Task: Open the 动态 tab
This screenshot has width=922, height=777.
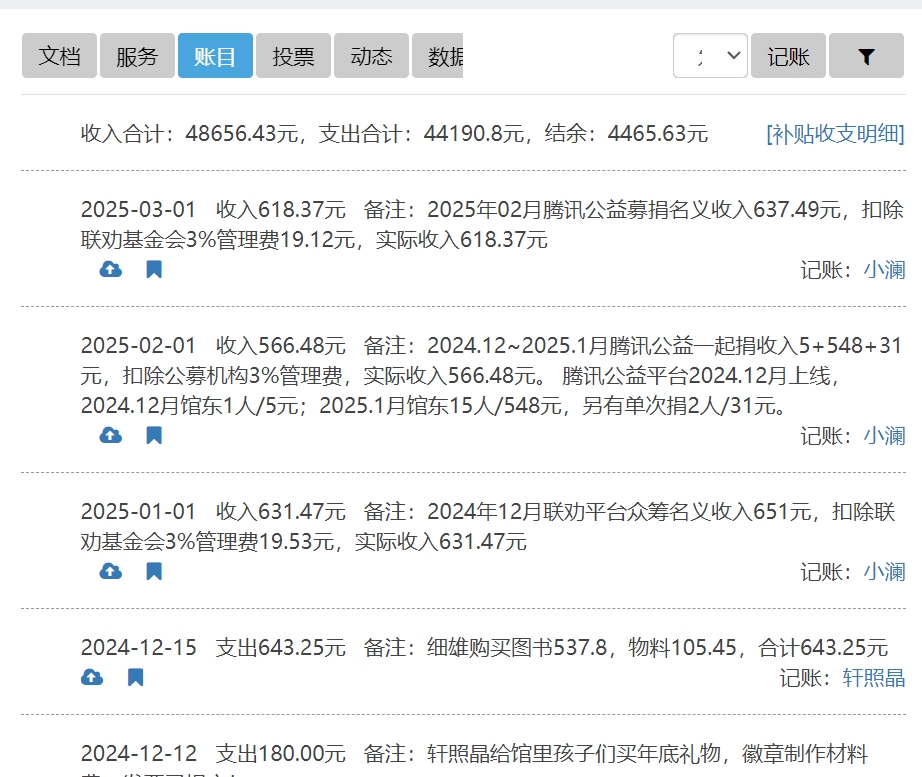Action: [371, 56]
